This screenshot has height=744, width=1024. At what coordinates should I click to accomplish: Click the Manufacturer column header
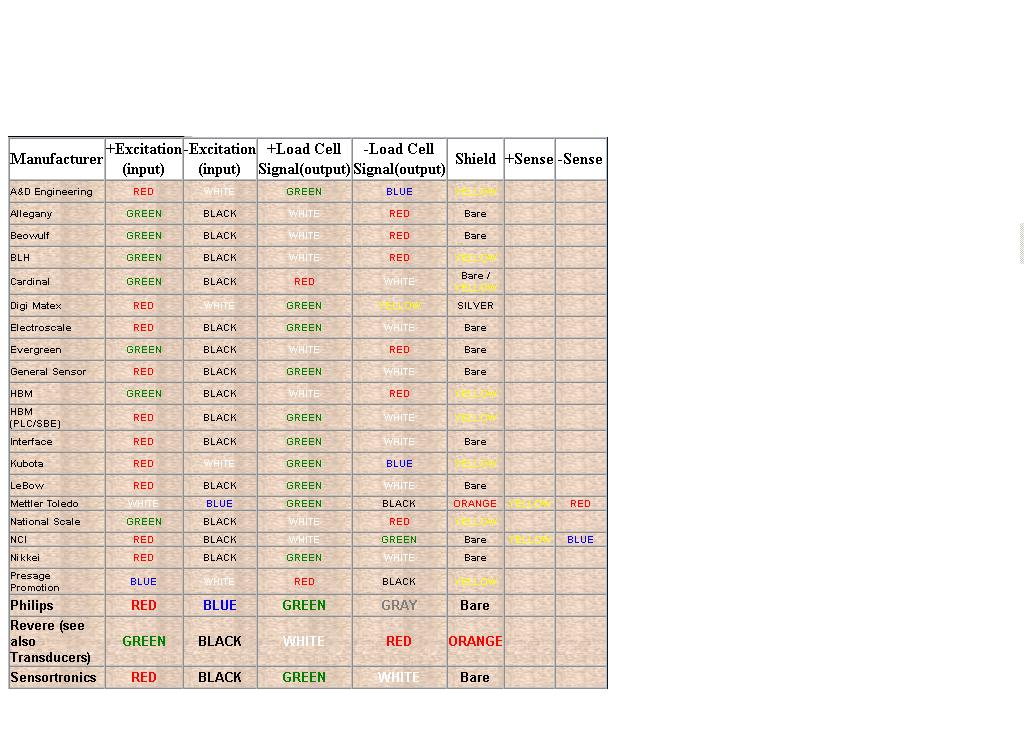click(56, 159)
